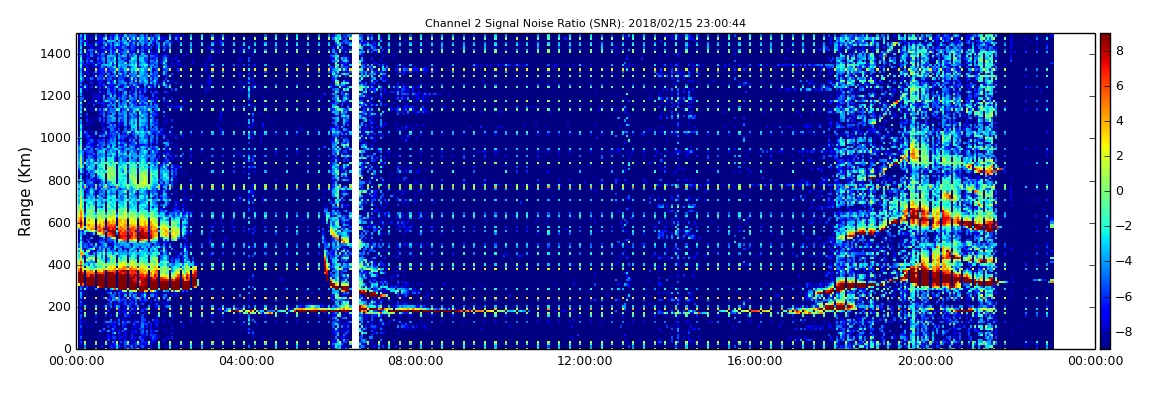Click the colorbar label −8
This screenshot has height=407, width=1150.
tap(1123, 331)
